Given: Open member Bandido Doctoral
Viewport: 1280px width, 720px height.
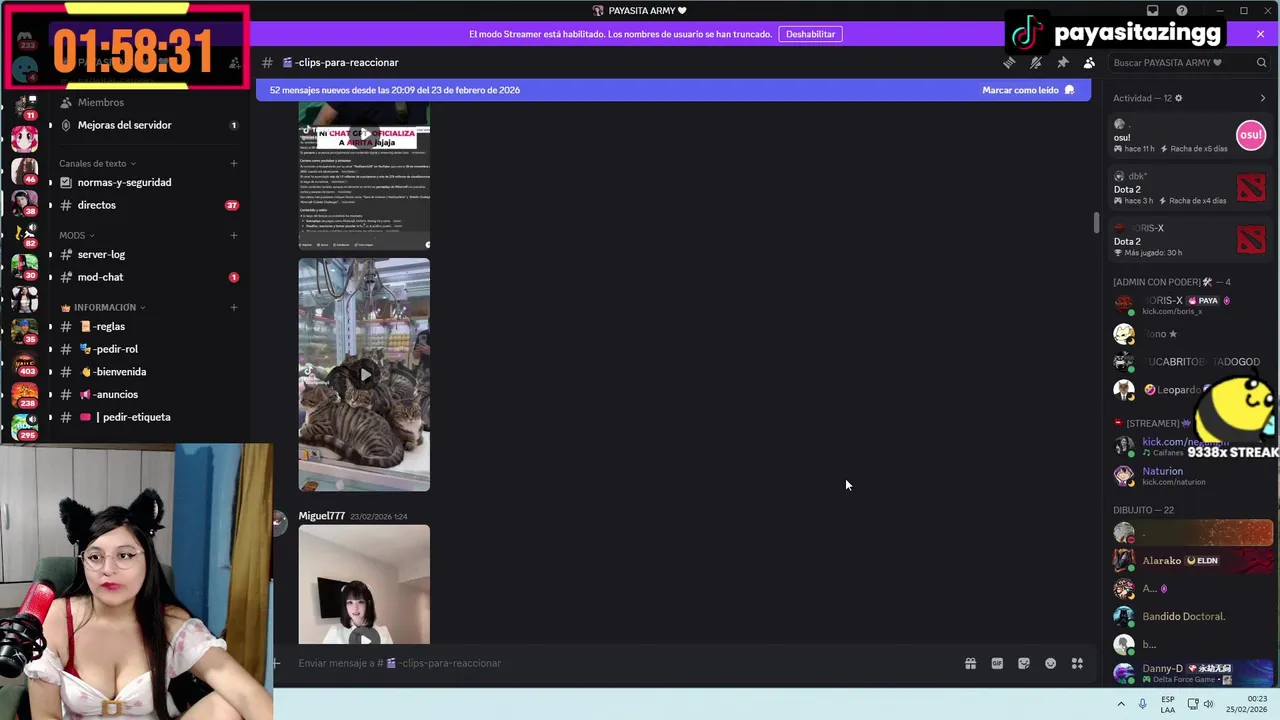Looking at the screenshot, I should [1190, 616].
